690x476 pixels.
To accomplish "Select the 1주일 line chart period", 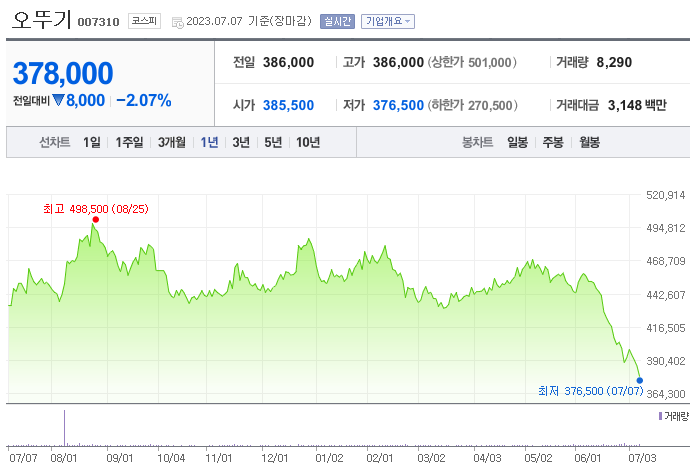I will pos(129,142).
